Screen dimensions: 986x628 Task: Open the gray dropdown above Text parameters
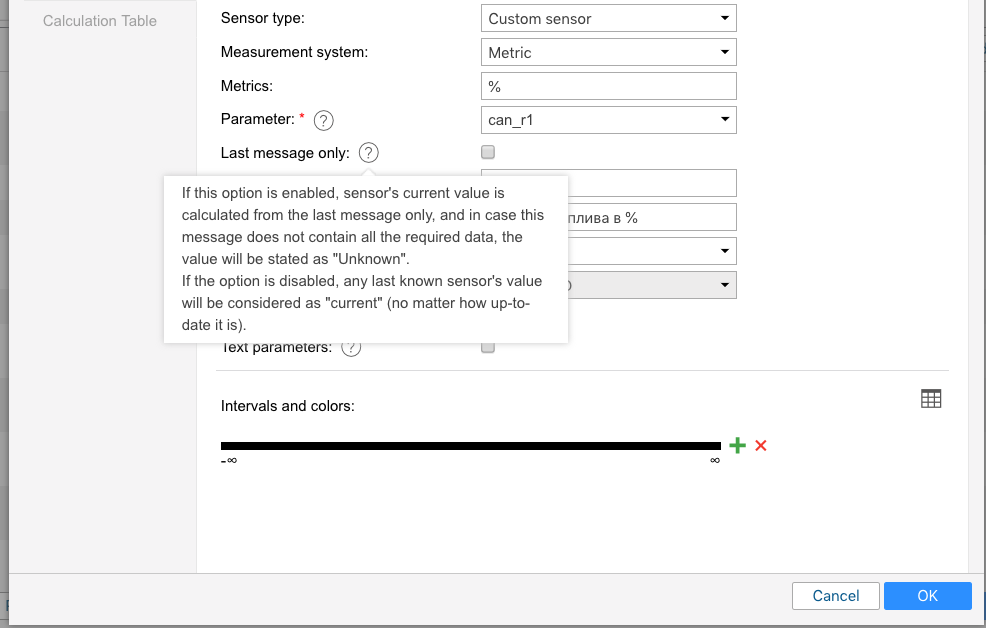pos(650,285)
